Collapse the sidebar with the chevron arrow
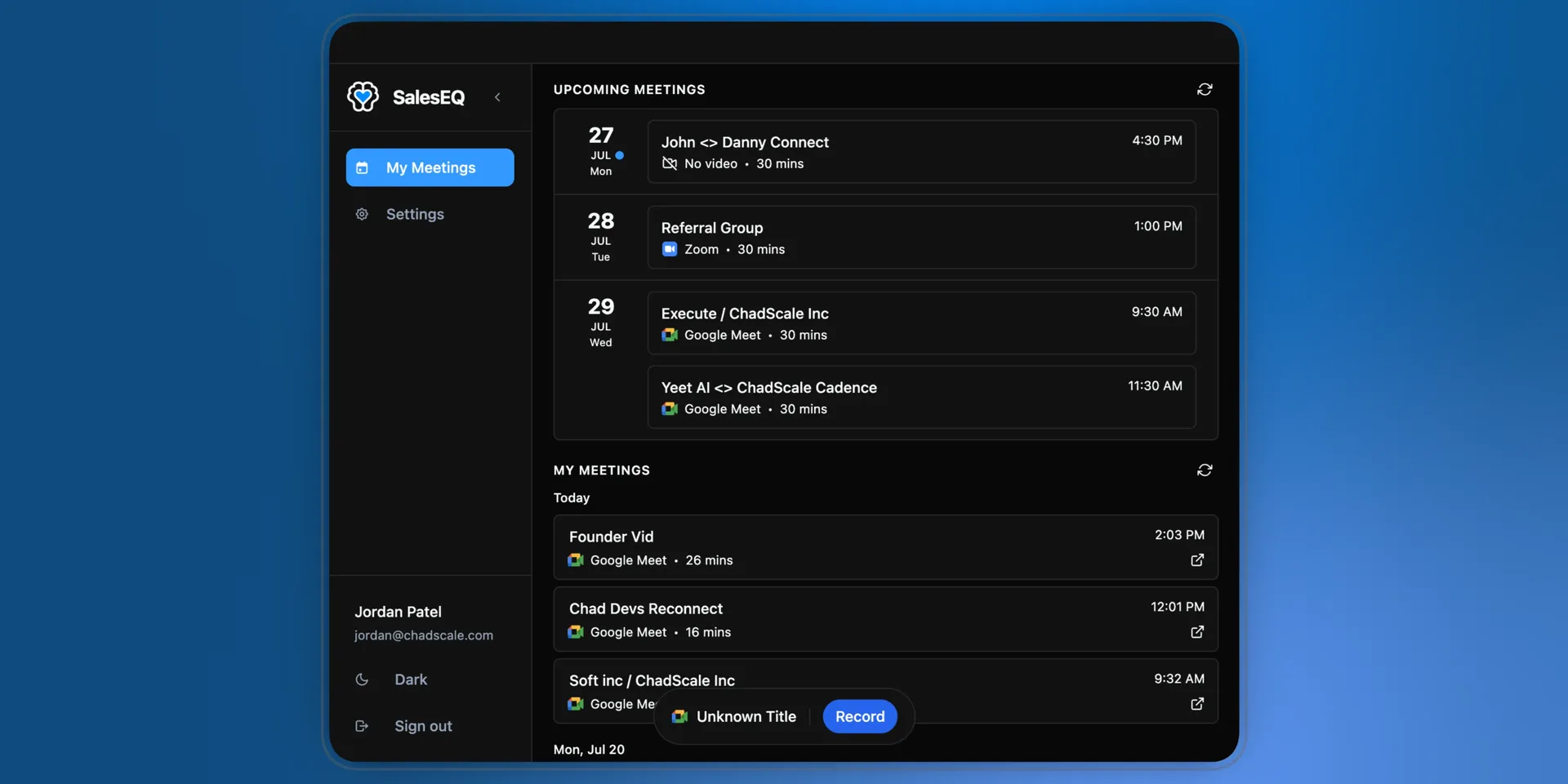 pos(497,97)
